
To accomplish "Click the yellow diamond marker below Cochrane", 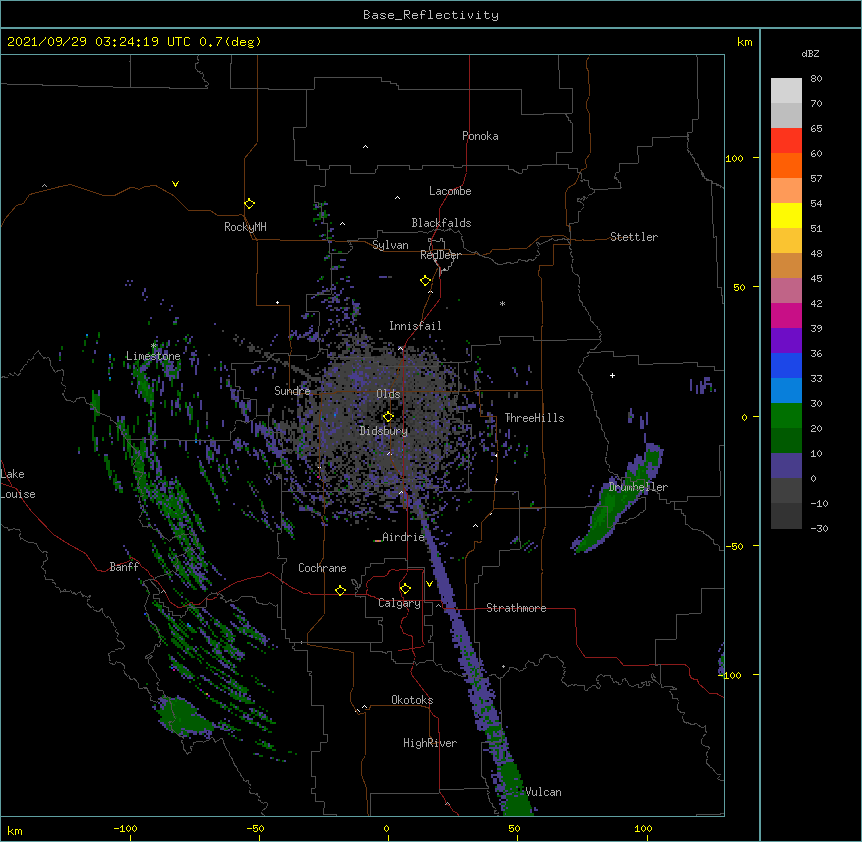I will pos(340,590).
